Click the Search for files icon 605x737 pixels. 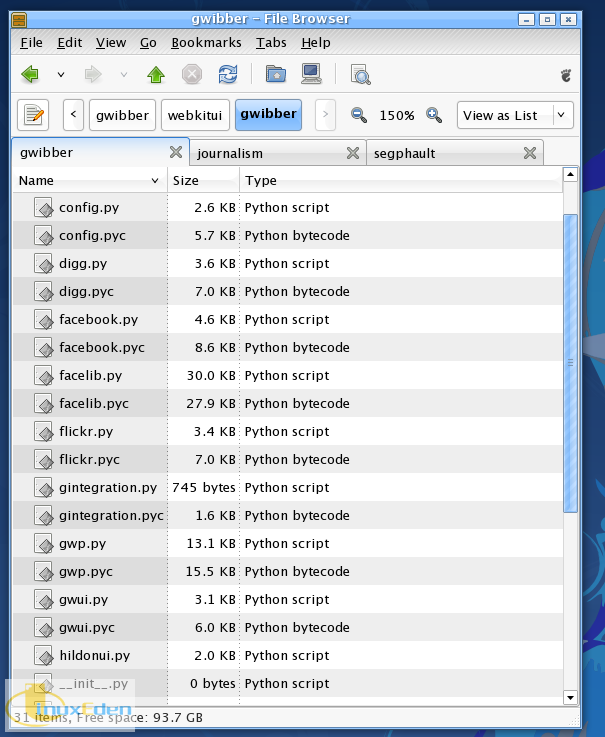pos(361,75)
